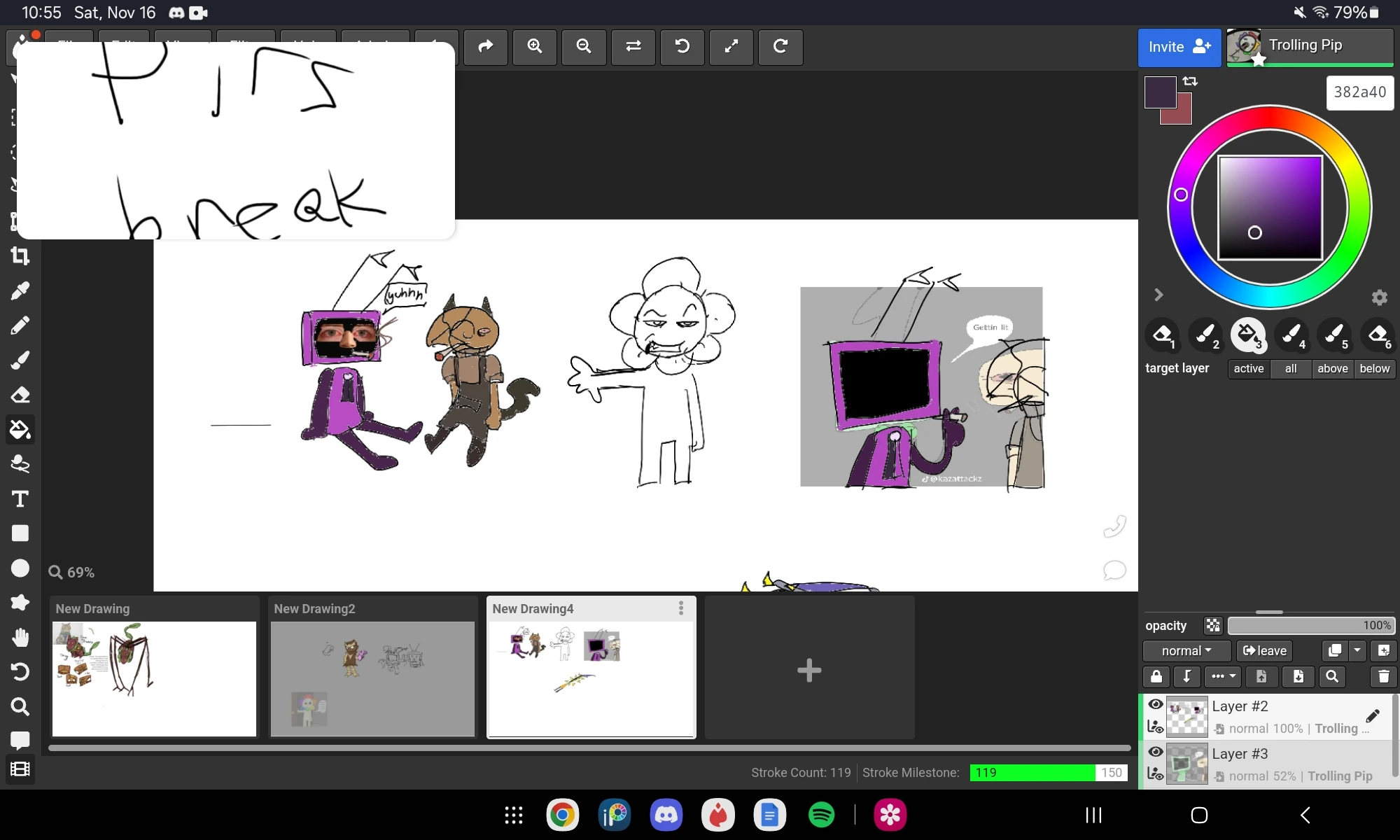This screenshot has height=840, width=1400.
Task: Lock the active layer
Action: [1156, 677]
